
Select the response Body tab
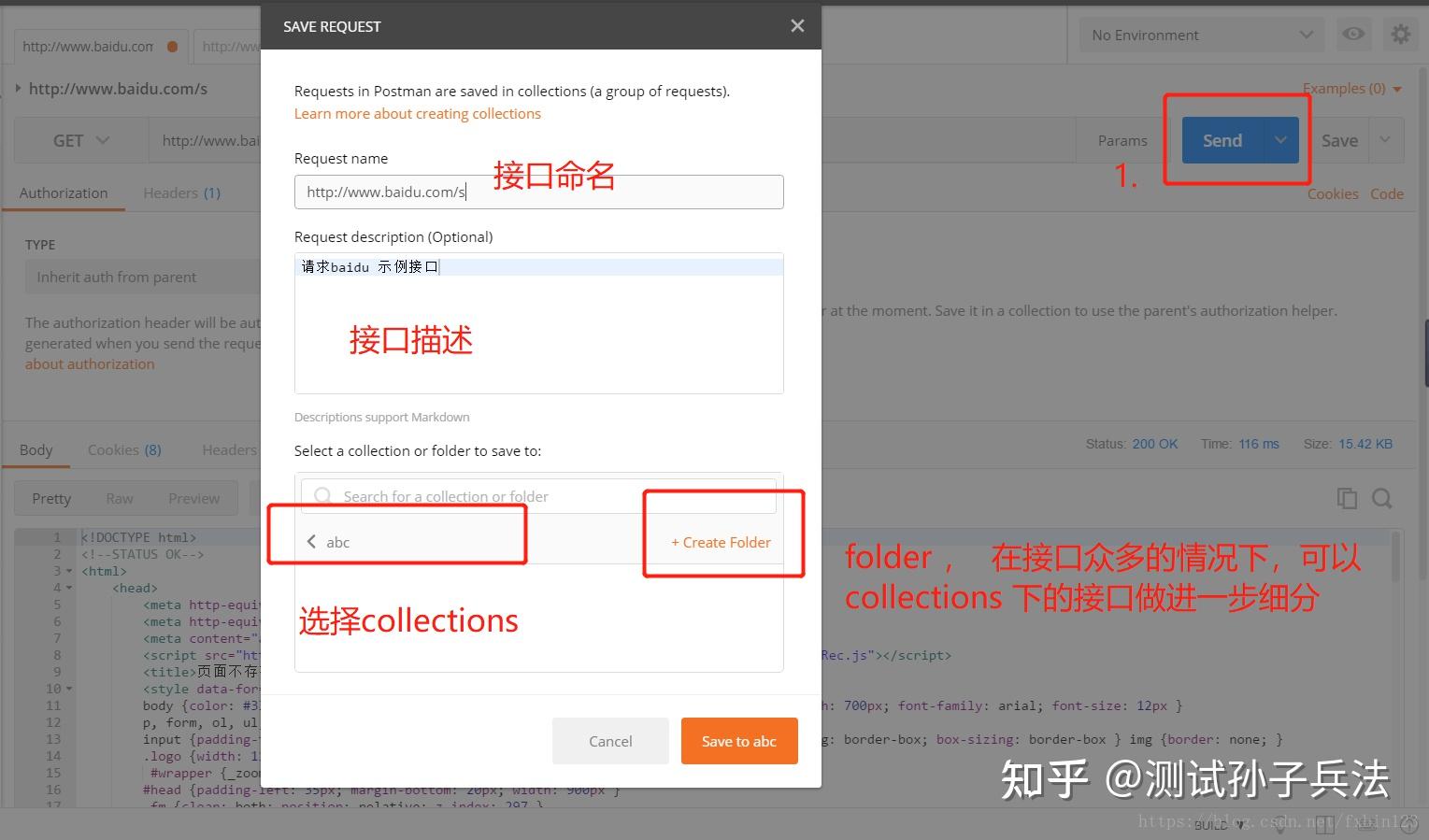[x=36, y=450]
